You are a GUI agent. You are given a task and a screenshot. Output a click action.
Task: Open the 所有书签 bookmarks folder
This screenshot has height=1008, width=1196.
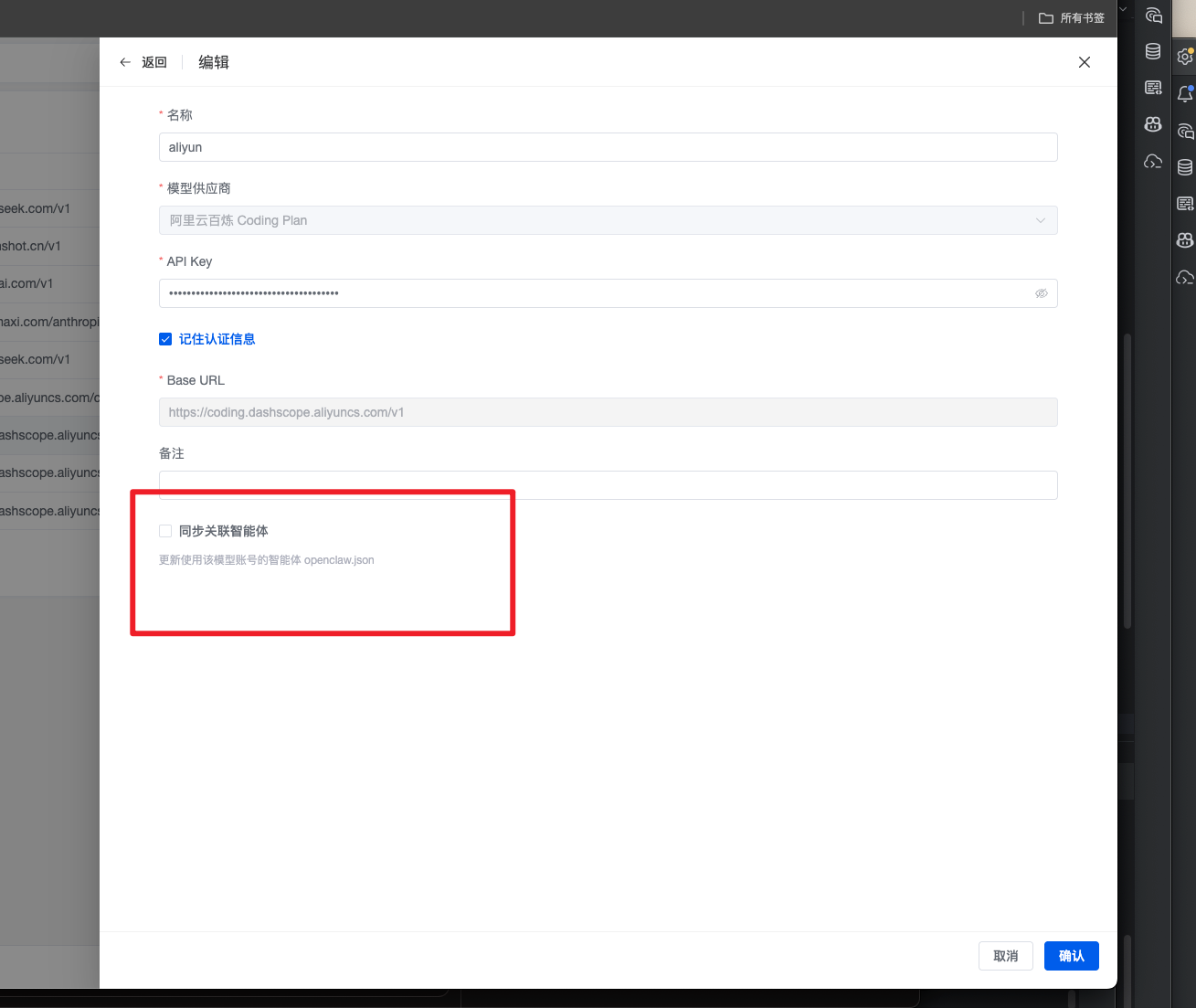pos(1072,18)
